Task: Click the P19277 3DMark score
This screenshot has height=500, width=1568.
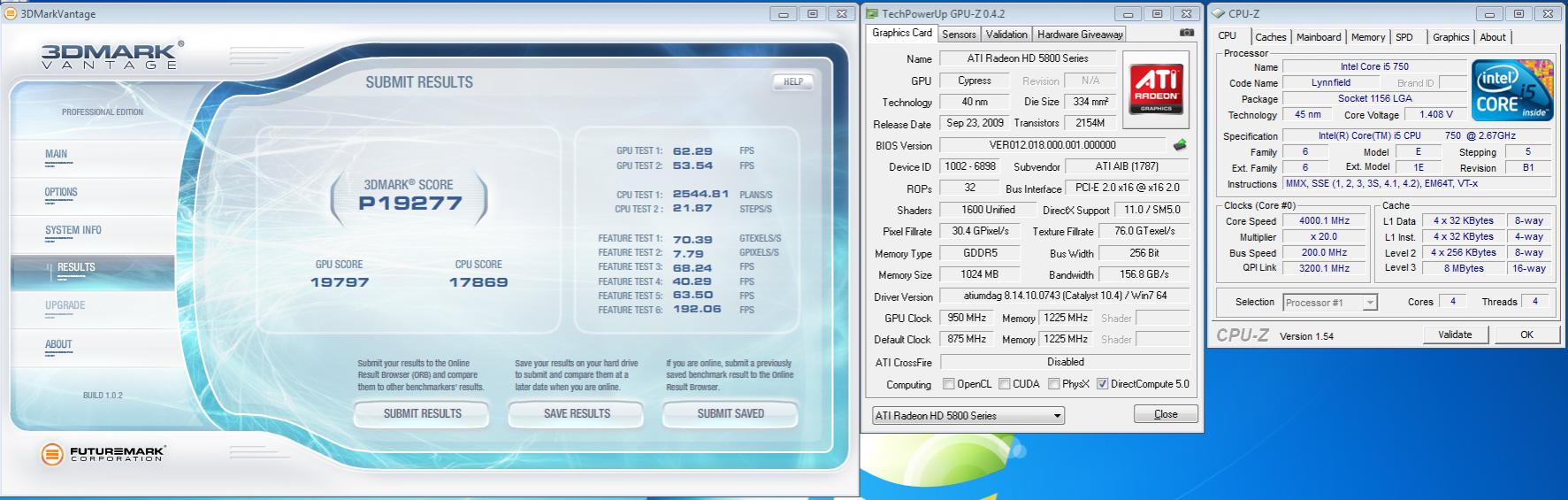Action: pos(409,203)
